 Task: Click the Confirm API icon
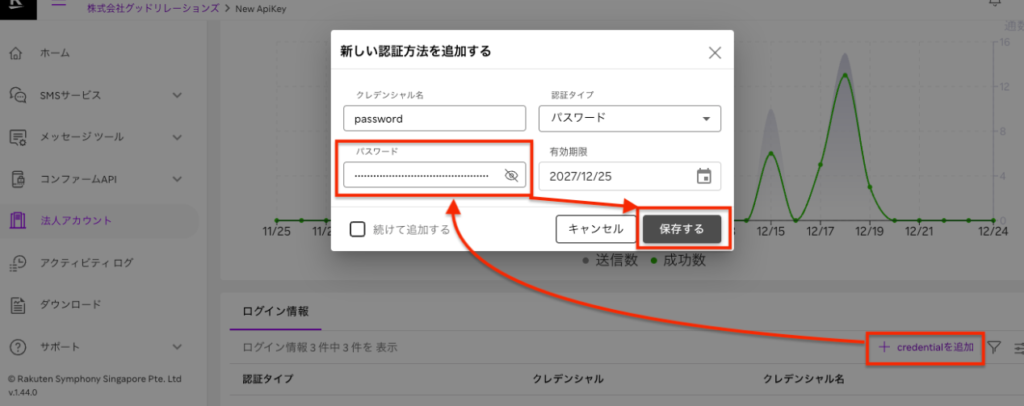click(x=17, y=179)
